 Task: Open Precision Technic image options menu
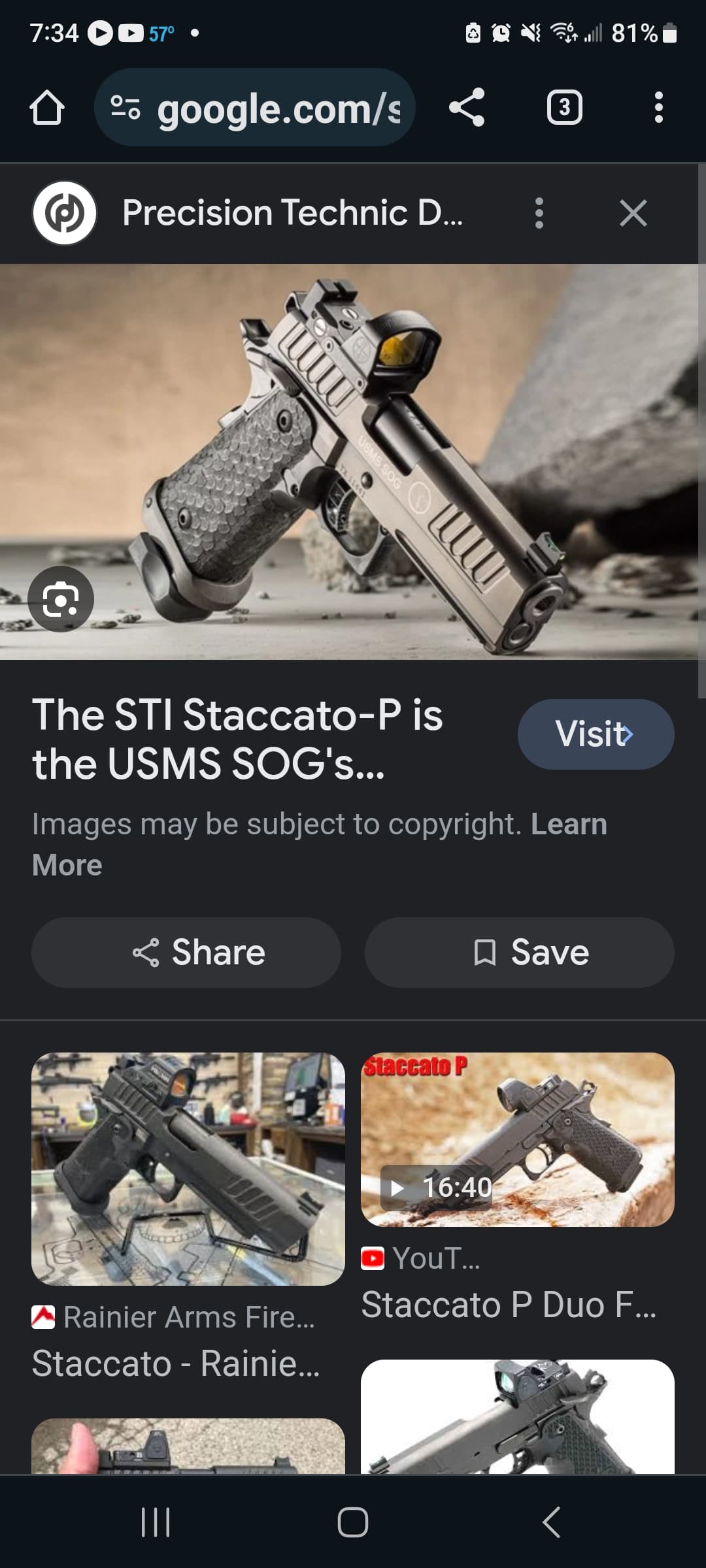(x=539, y=213)
